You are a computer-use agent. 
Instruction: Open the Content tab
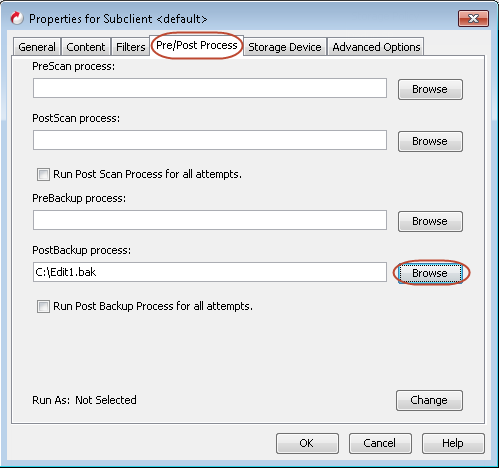[x=86, y=47]
